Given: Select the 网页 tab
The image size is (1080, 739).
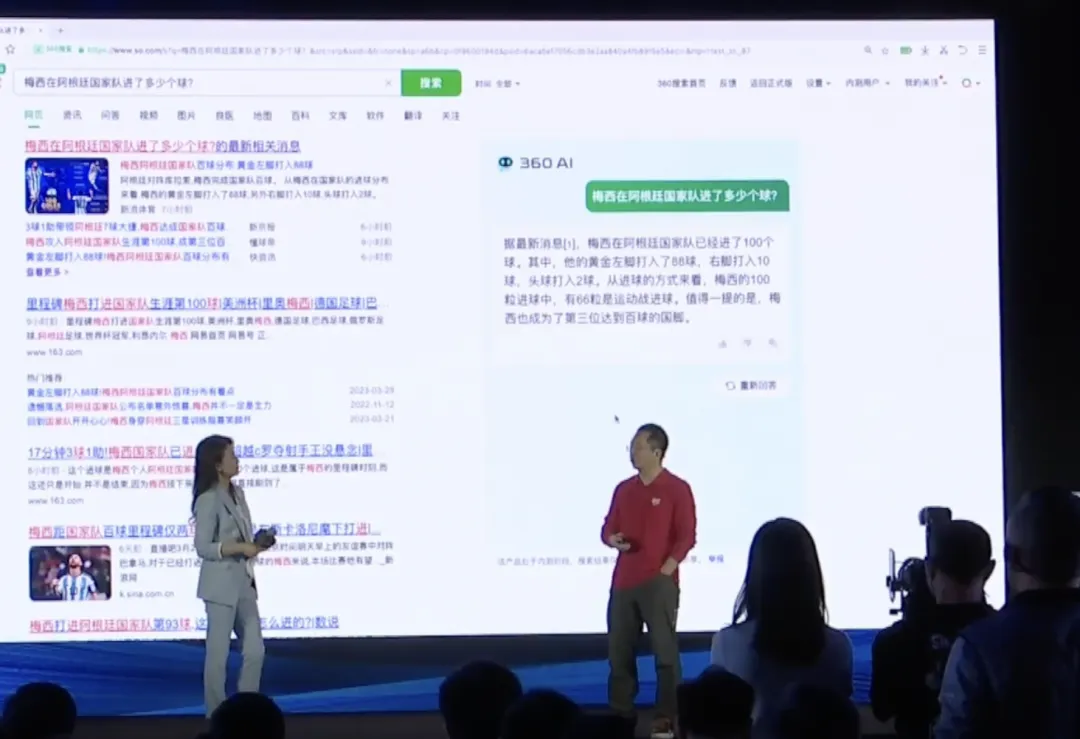Looking at the screenshot, I should [x=34, y=115].
